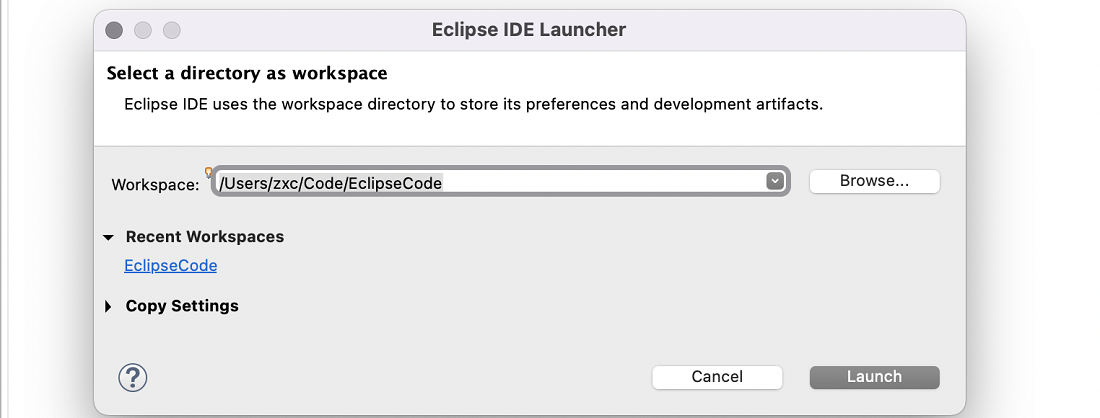Cancel the workspace selection dialog
The height and width of the screenshot is (418, 1100).
coord(717,377)
